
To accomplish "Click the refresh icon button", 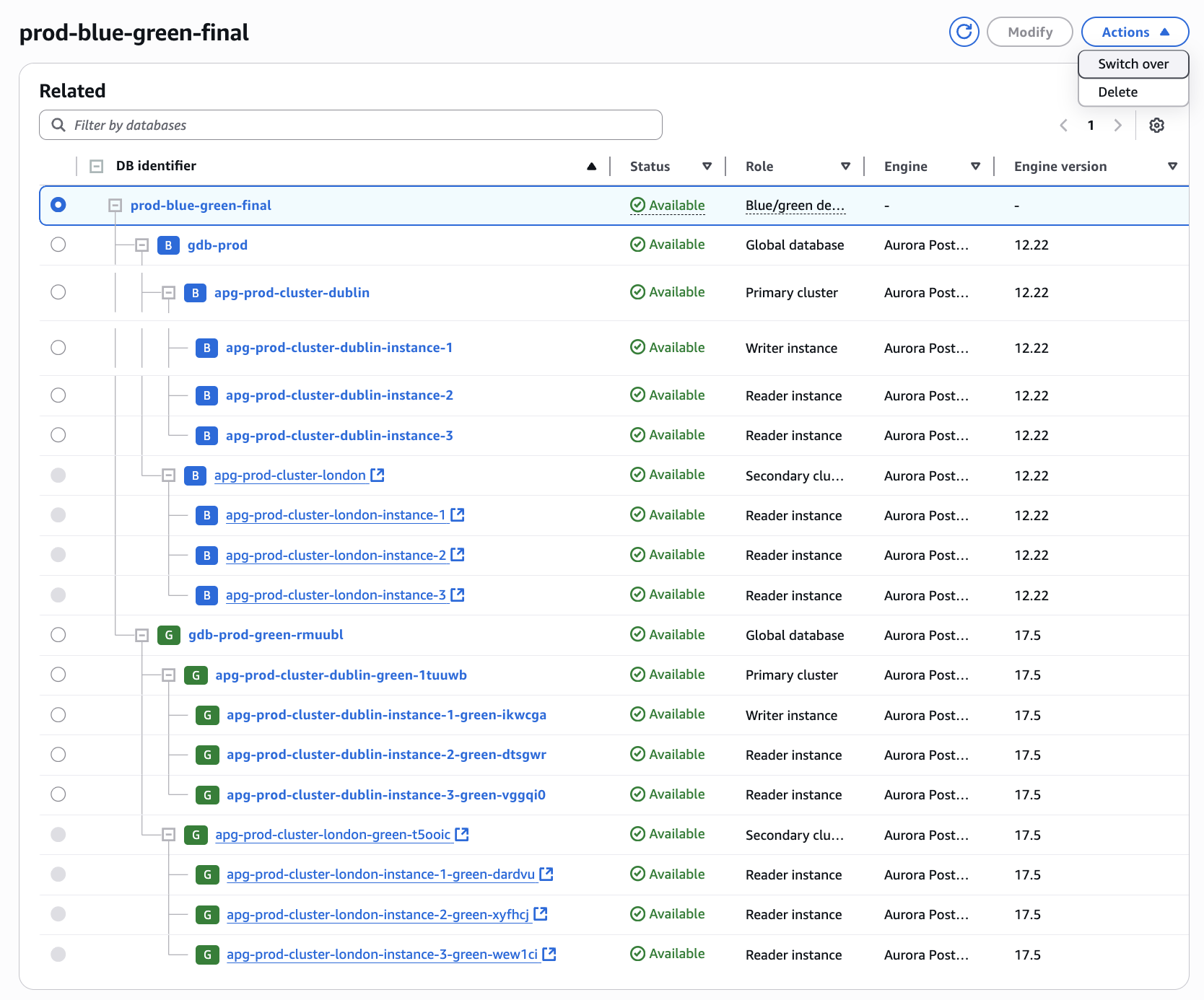I will (x=964, y=32).
